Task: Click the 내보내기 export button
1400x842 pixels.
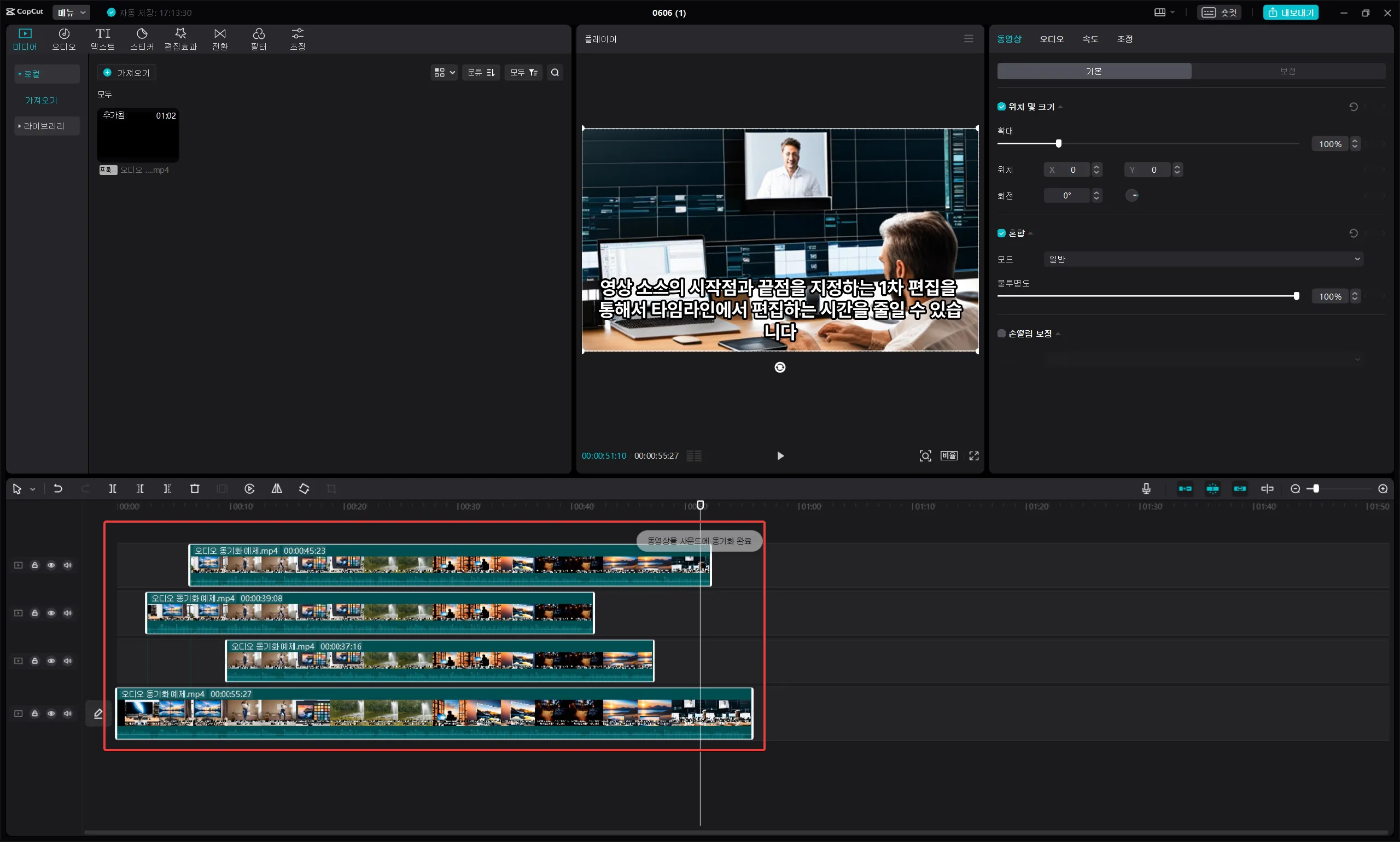Action: click(x=1291, y=13)
